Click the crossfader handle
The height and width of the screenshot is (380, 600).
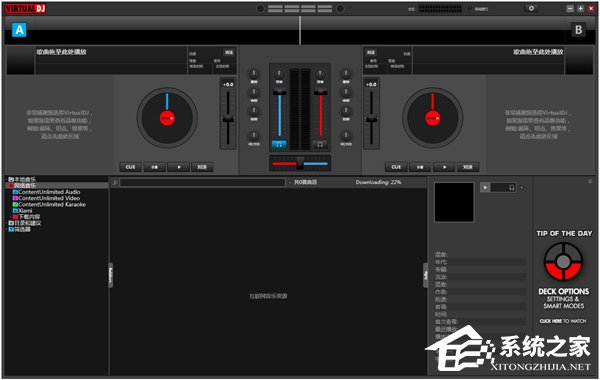(x=300, y=163)
